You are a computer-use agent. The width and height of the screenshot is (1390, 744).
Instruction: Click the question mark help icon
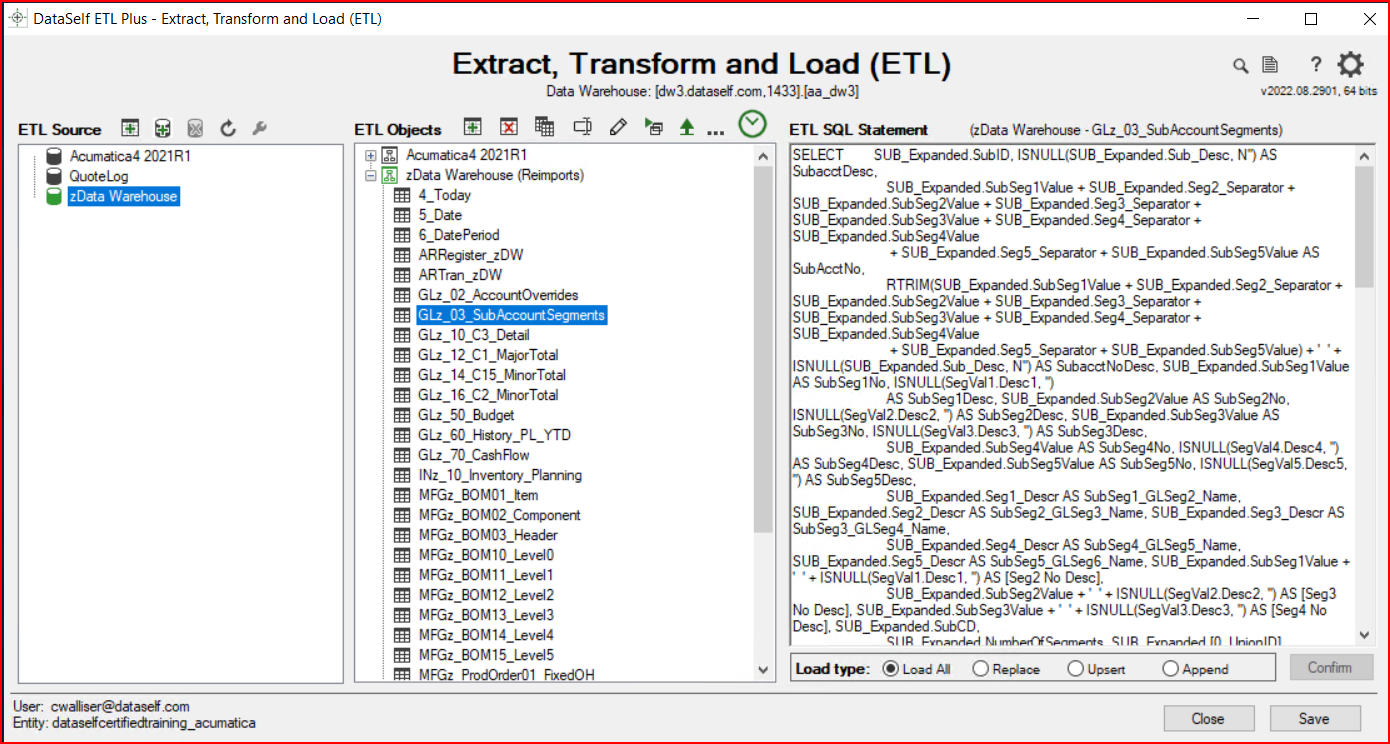click(x=1316, y=65)
